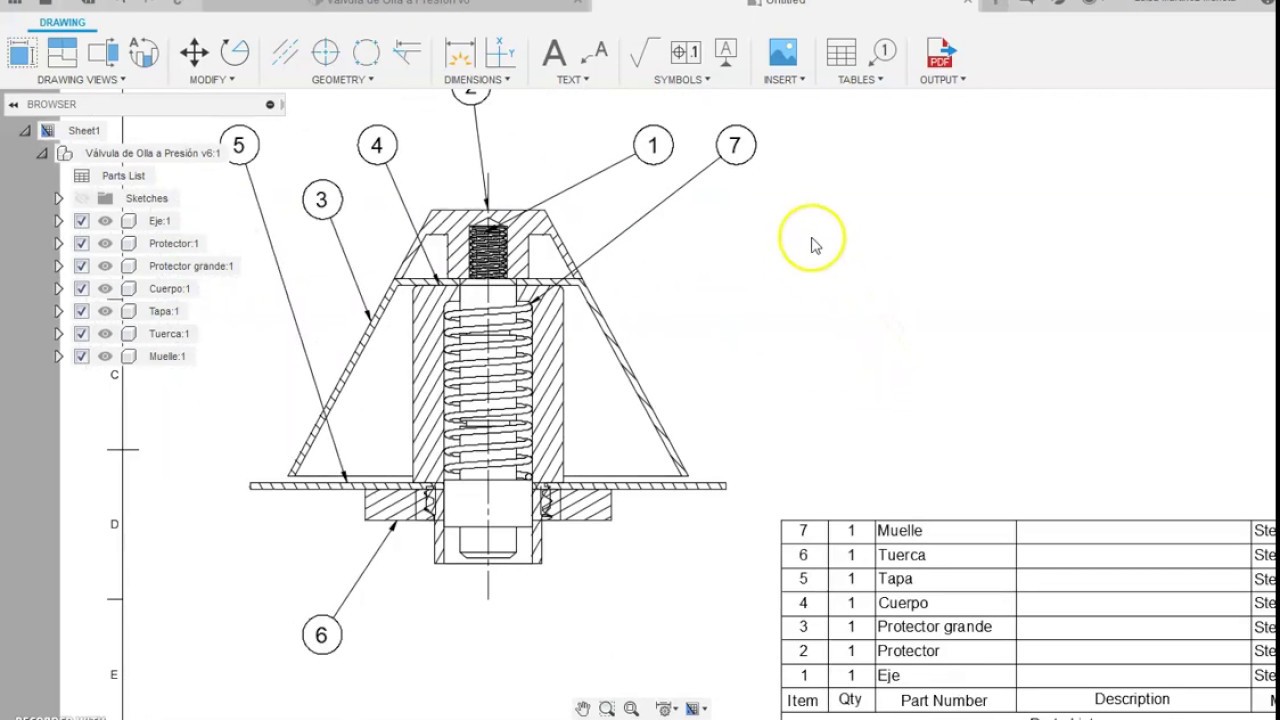The width and height of the screenshot is (1280, 720).
Task: Select the Datum Identifier symbol tool
Action: point(726,52)
